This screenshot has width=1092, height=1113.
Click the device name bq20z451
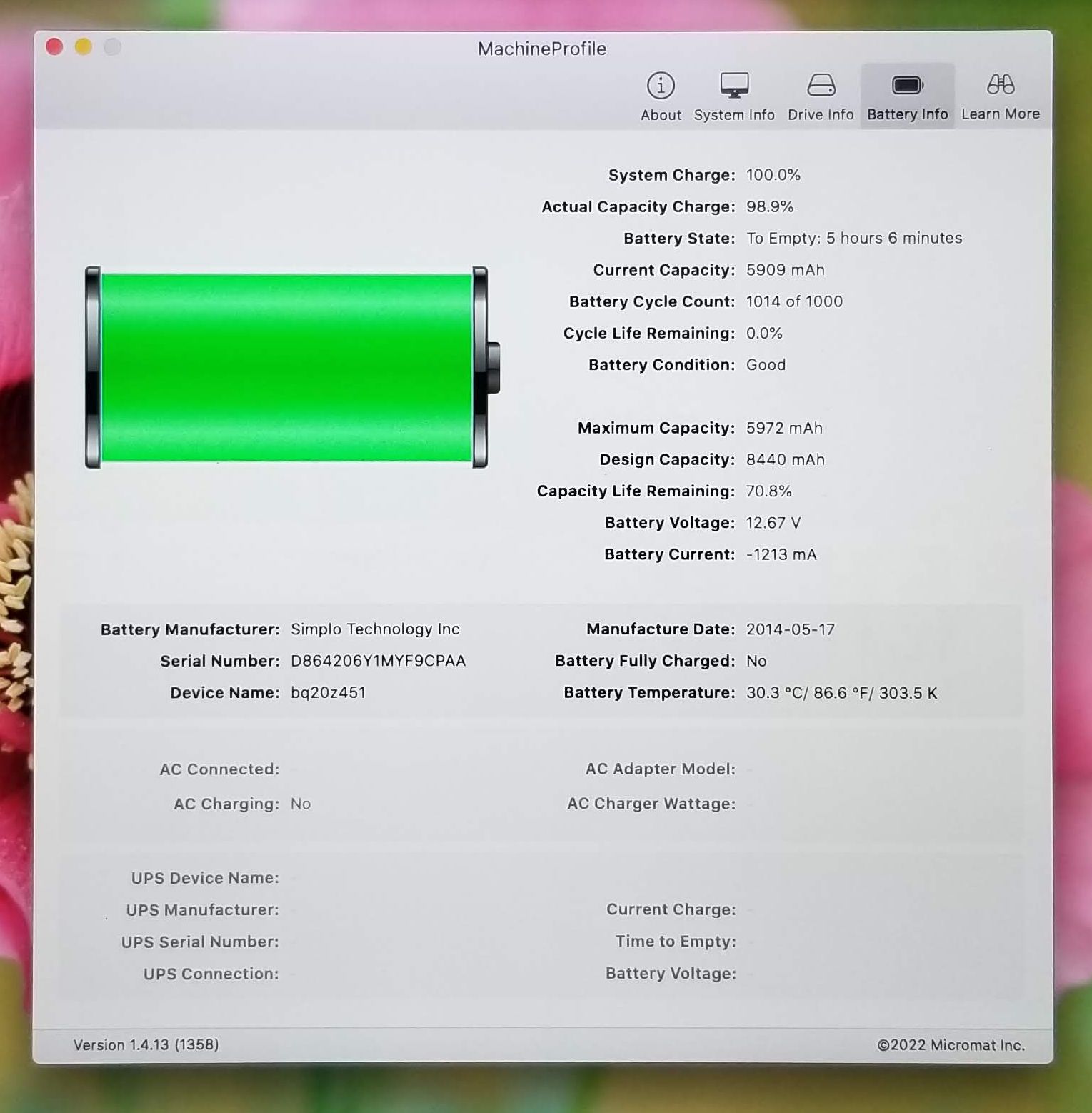tap(328, 693)
